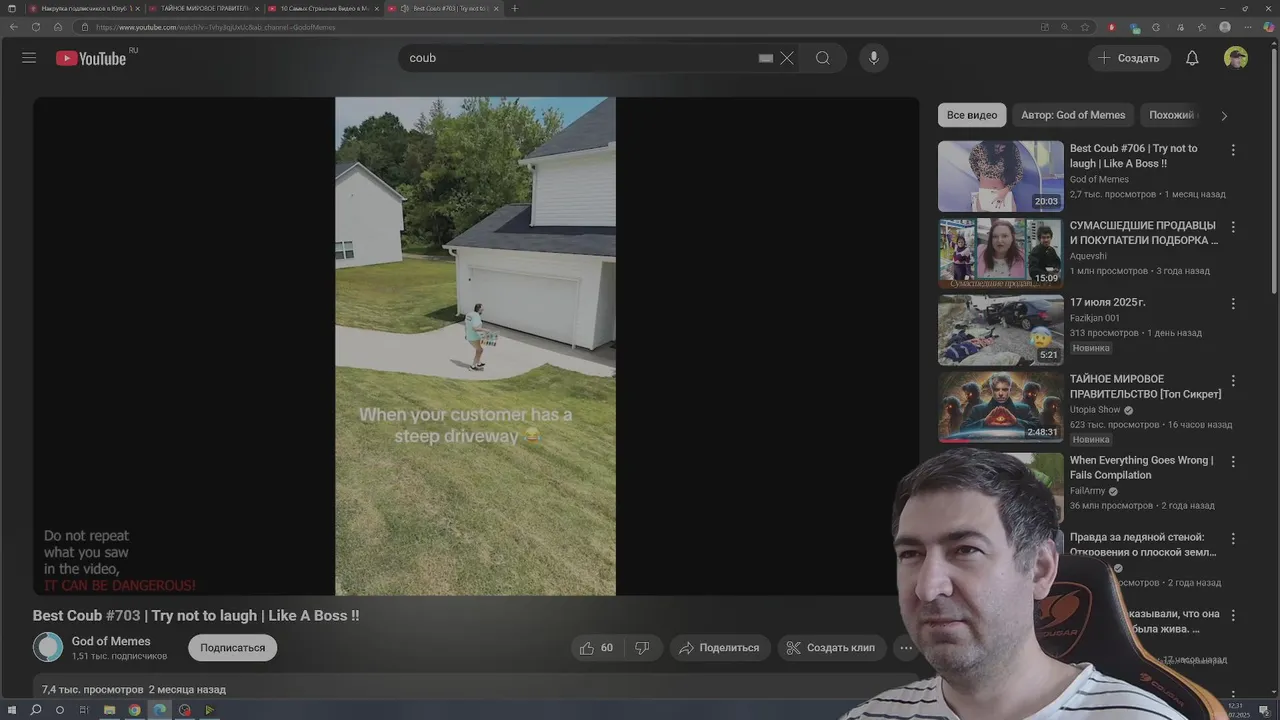
Task: Select the Все видео filter chip
Action: (972, 115)
